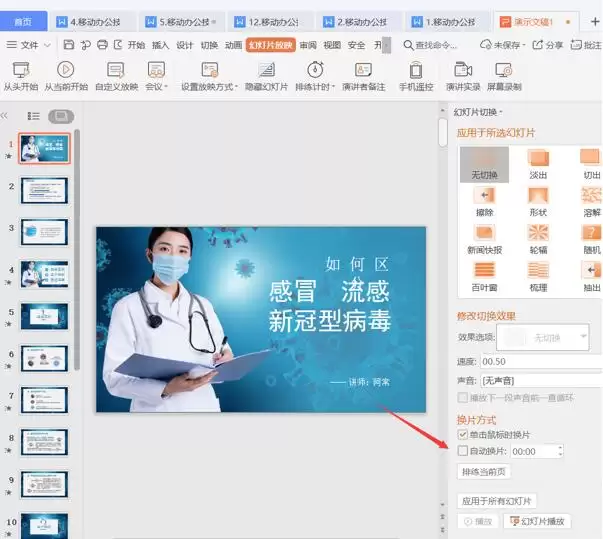Toggle 单击鼠标时换片 checkbox
Screen dimensions: 603x539
[x=462, y=435]
